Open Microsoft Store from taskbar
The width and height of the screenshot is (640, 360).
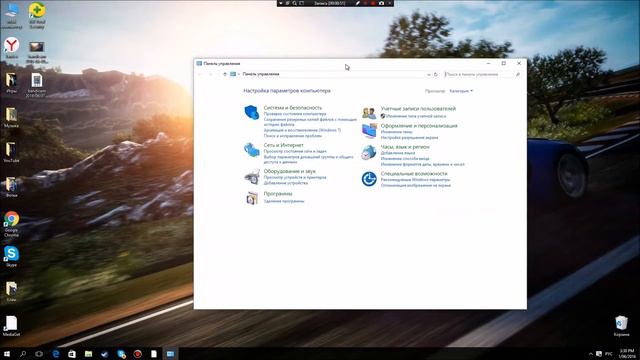[x=72, y=354]
